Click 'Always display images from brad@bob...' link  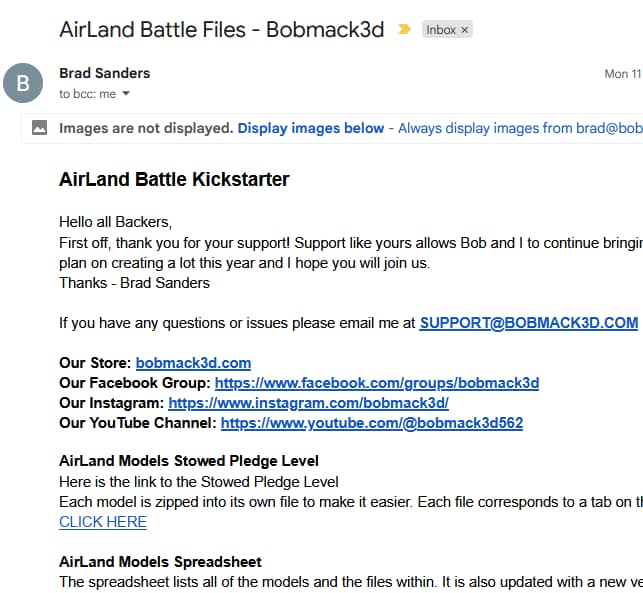pos(520,128)
